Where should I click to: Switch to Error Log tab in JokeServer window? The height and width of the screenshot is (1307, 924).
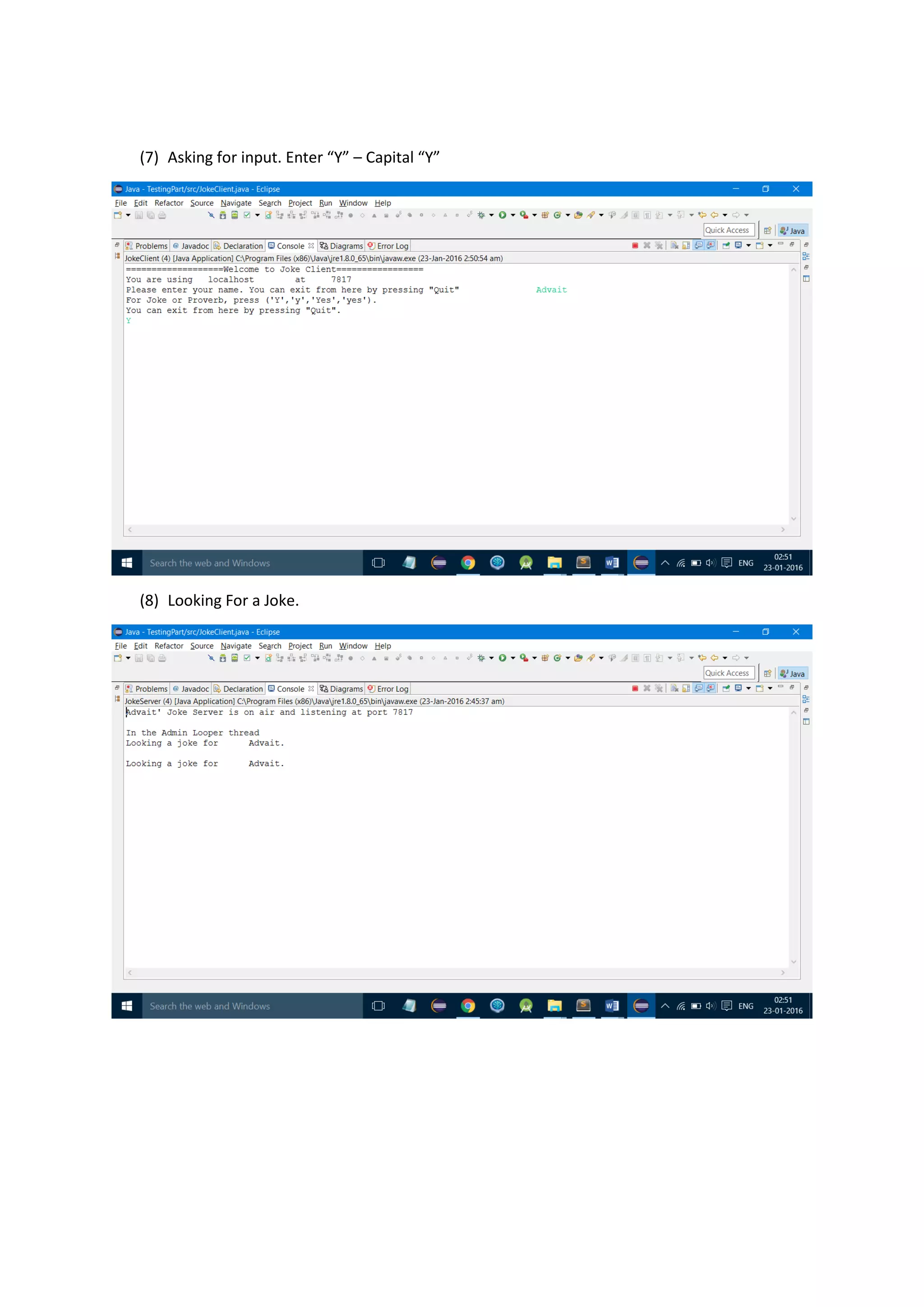tap(388, 689)
